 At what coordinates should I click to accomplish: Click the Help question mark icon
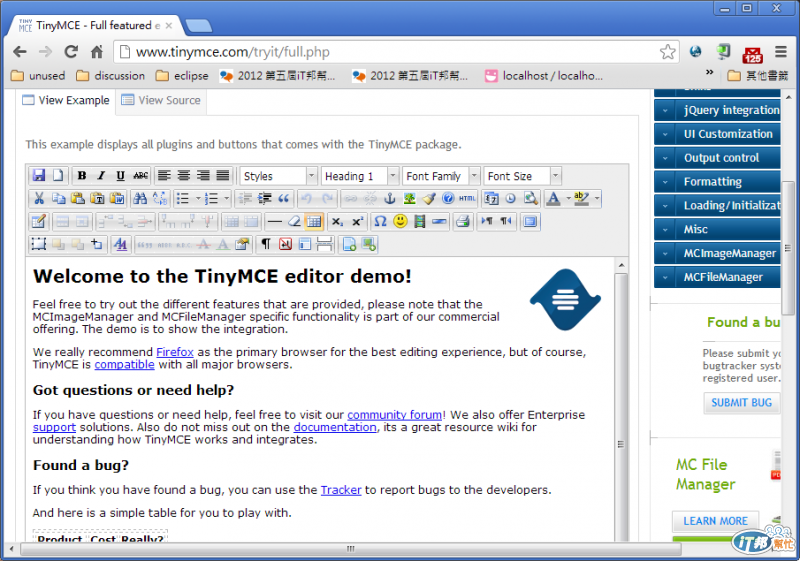pos(448,198)
